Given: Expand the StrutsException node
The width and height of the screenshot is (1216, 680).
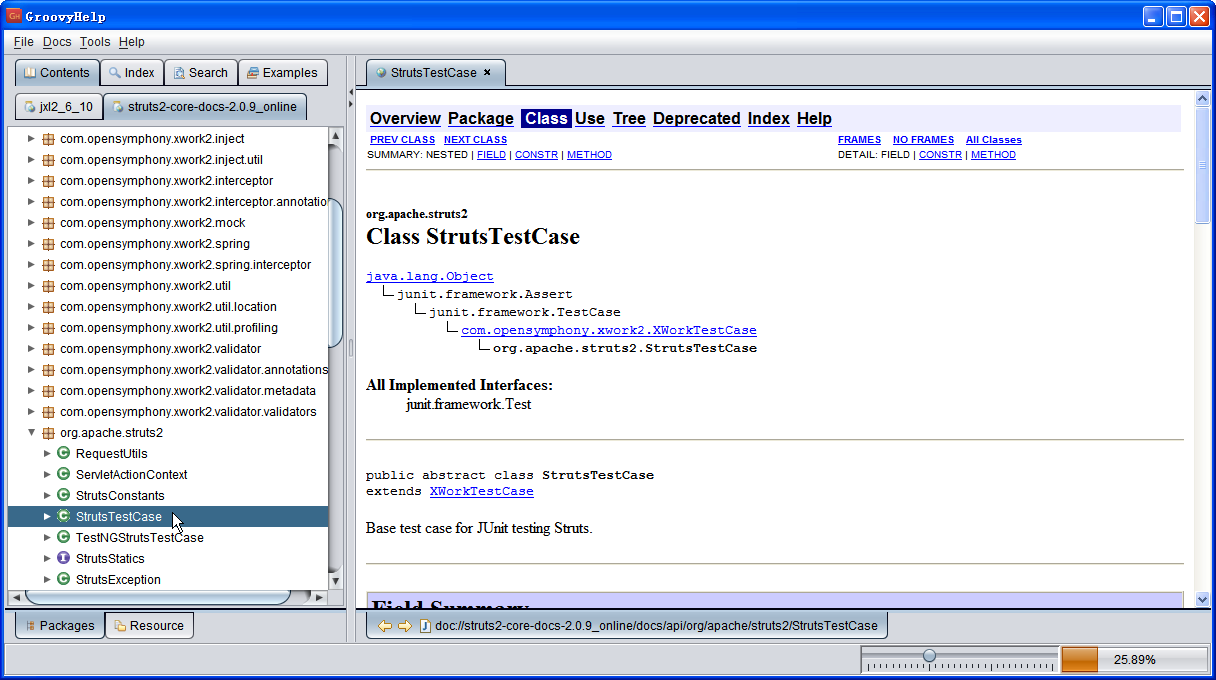Looking at the screenshot, I should click(47, 580).
